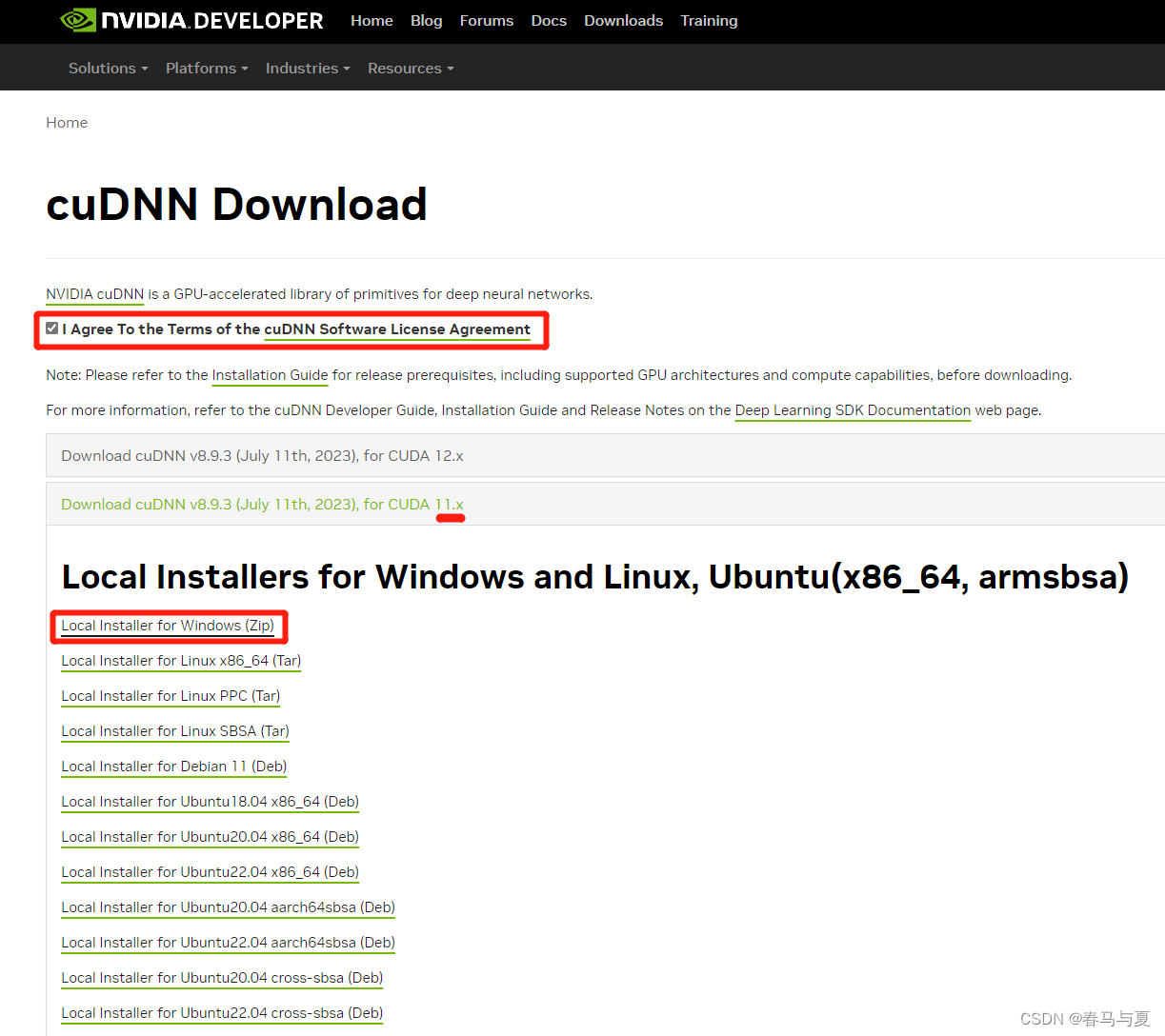Open the Home nav link in top bar

[x=372, y=20]
